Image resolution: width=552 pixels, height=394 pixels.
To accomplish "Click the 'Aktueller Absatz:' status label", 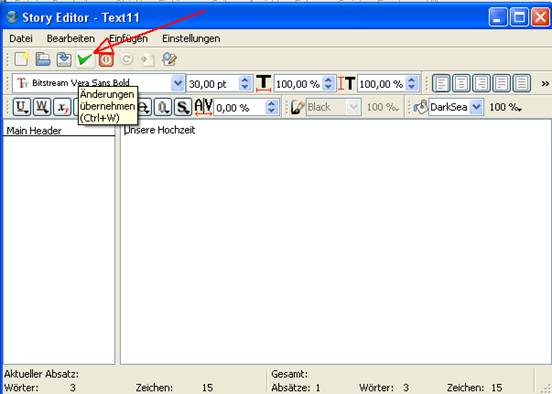I will [42, 374].
